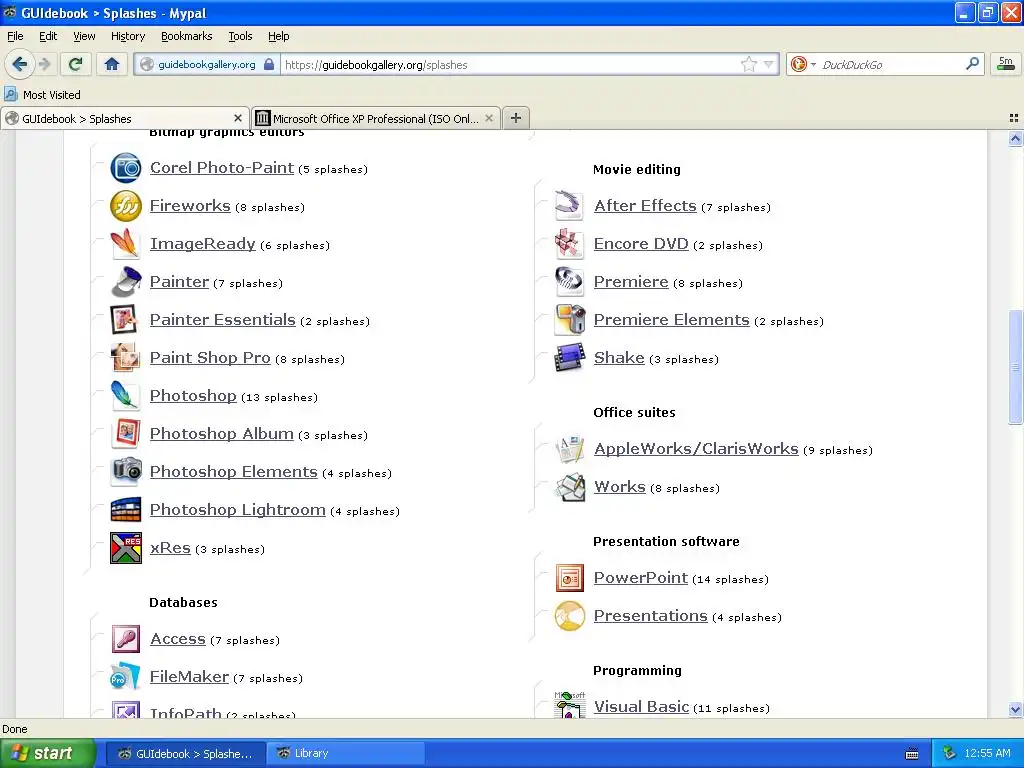Click the Premiere app icon
1024x768 pixels.
click(x=569, y=281)
